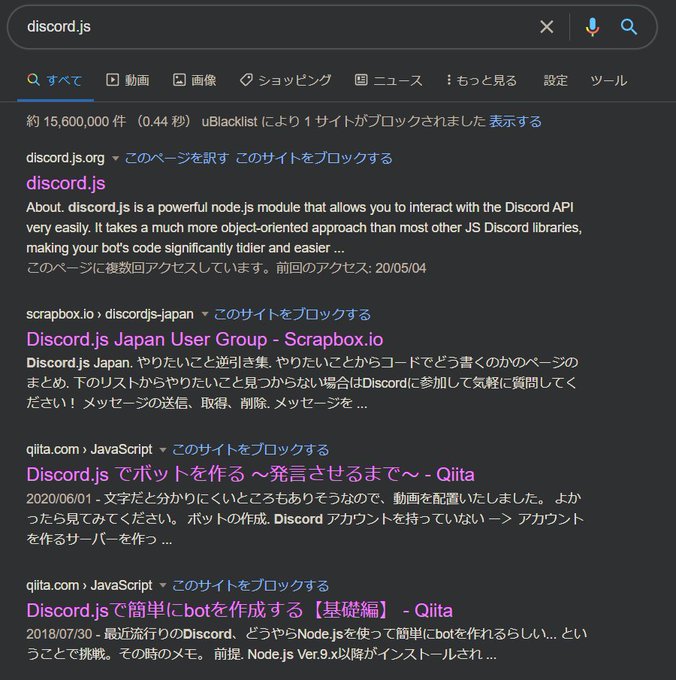This screenshot has height=680, width=676.
Task: Expand dropdown arrow next to discord.js.org
Action: click(x=115, y=158)
